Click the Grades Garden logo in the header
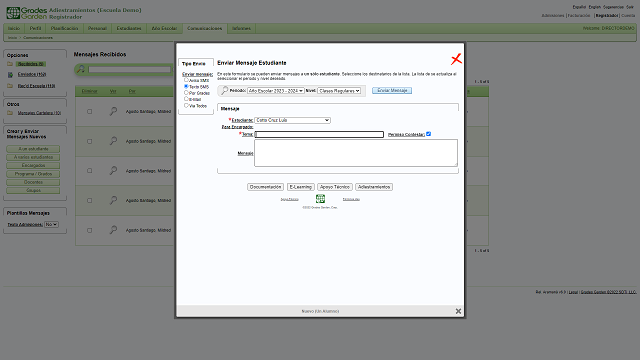 coord(26,13)
